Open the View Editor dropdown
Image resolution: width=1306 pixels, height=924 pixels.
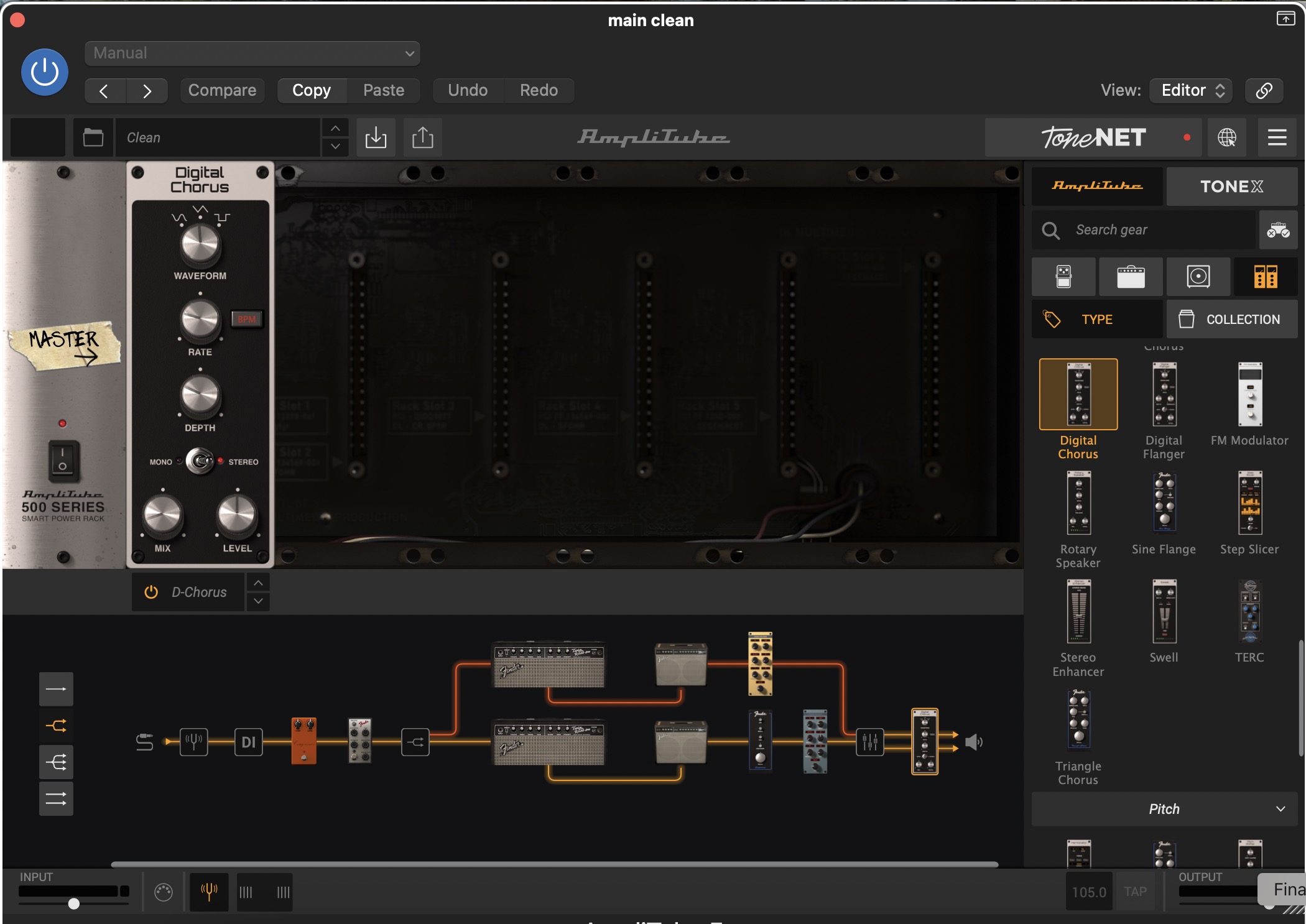click(x=1191, y=91)
